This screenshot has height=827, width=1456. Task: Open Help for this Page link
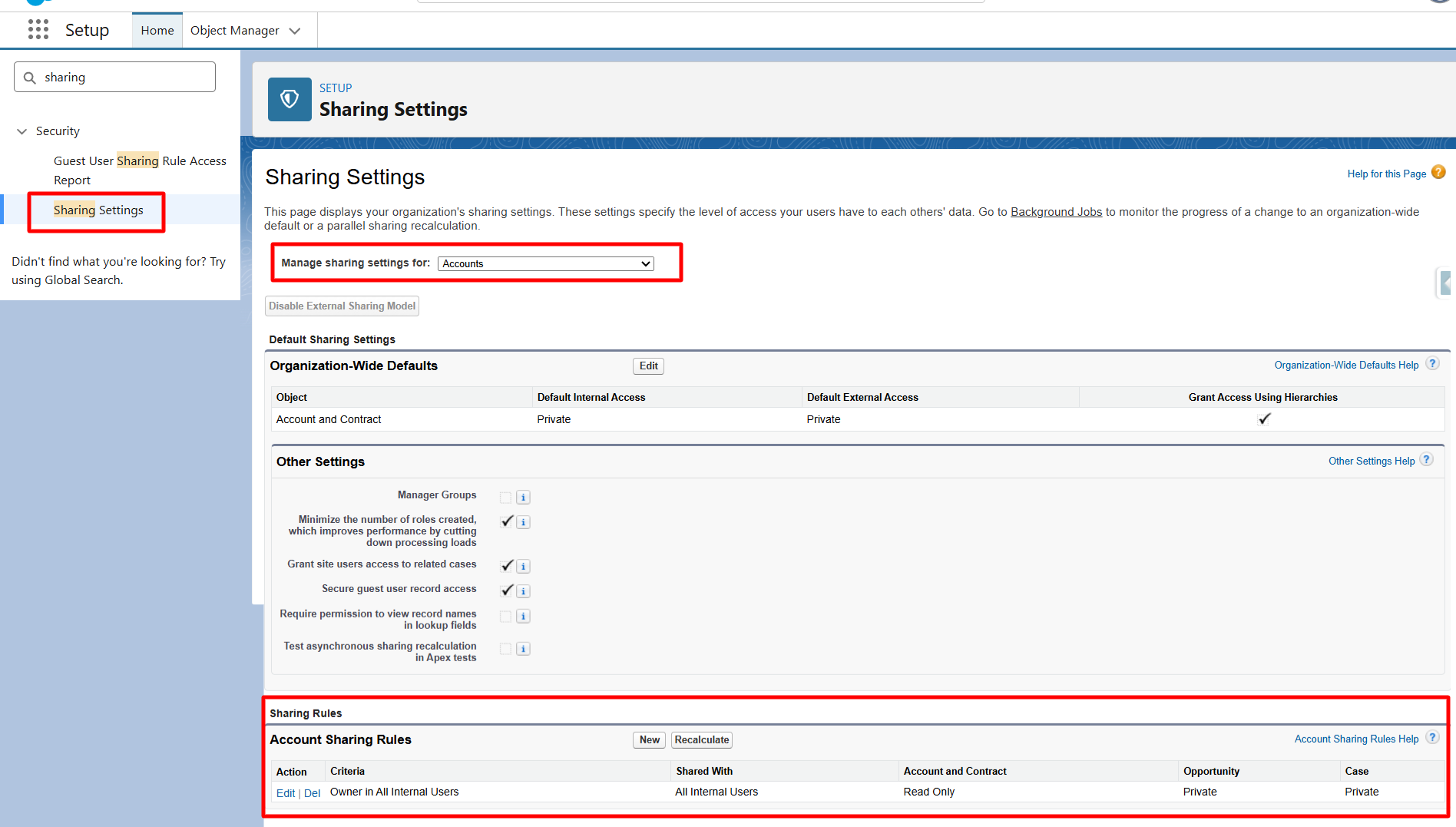click(x=1387, y=174)
